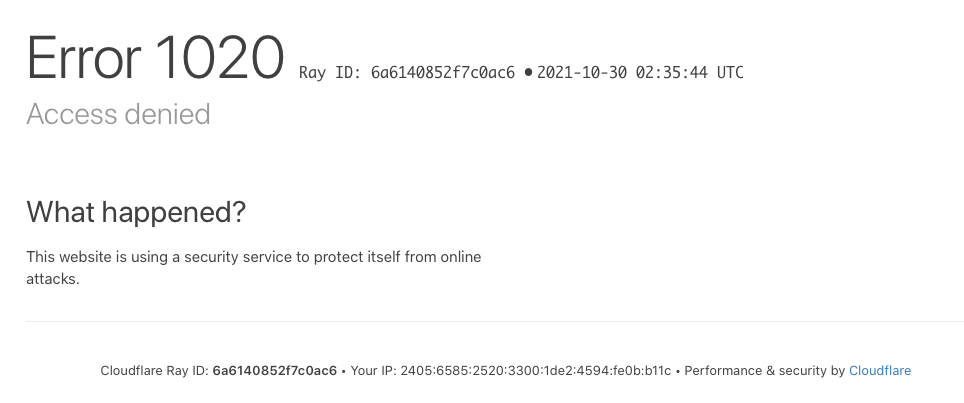Viewport: 964px width, 403px height.
Task: Click the security service explanation paragraph
Action: pyautogui.click(x=253, y=268)
